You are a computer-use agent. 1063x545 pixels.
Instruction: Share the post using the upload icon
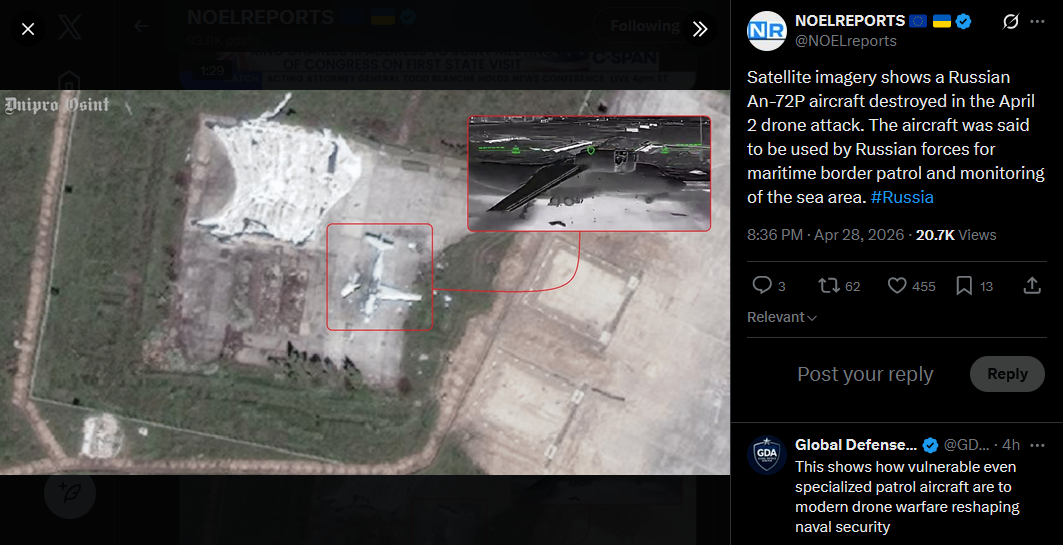pos(1032,285)
